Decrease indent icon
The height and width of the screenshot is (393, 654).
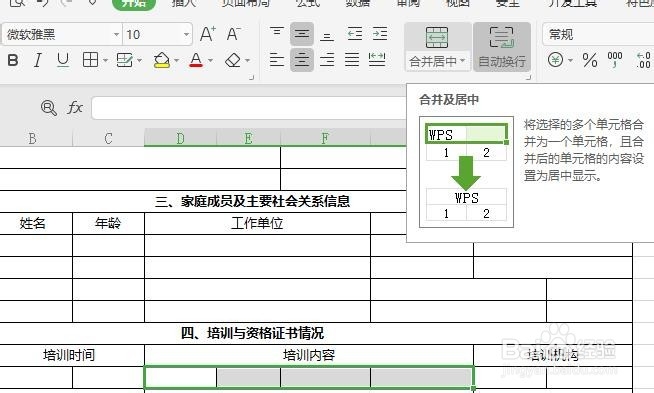(x=355, y=34)
